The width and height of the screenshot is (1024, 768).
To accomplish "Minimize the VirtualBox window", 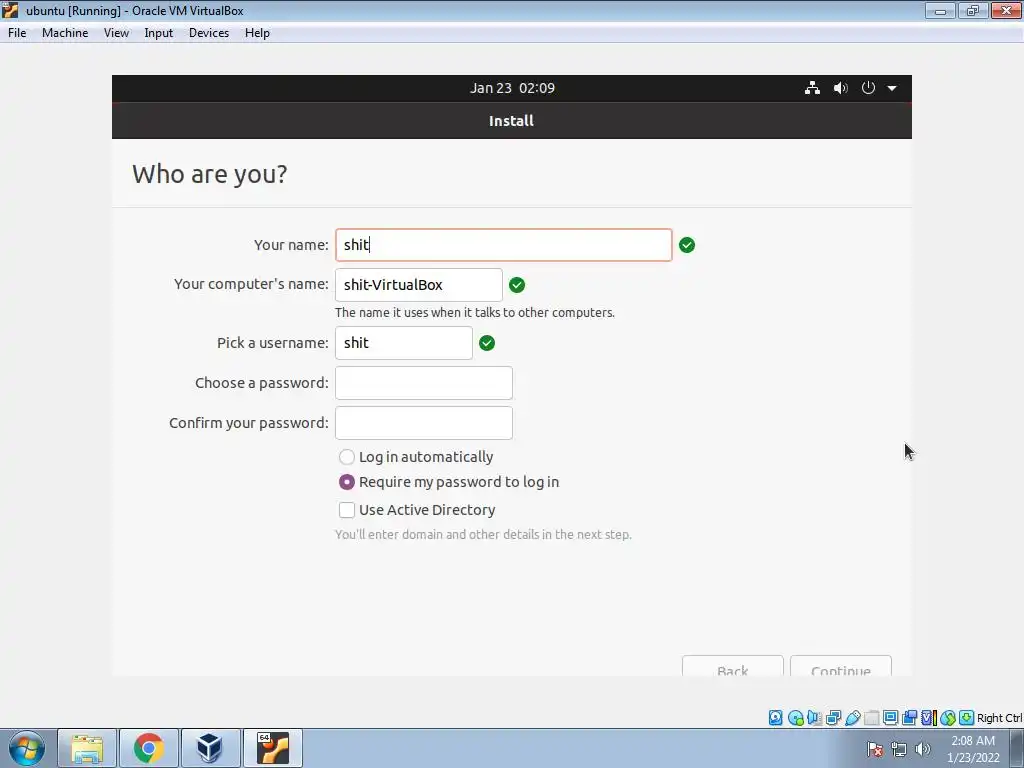I will point(940,10).
